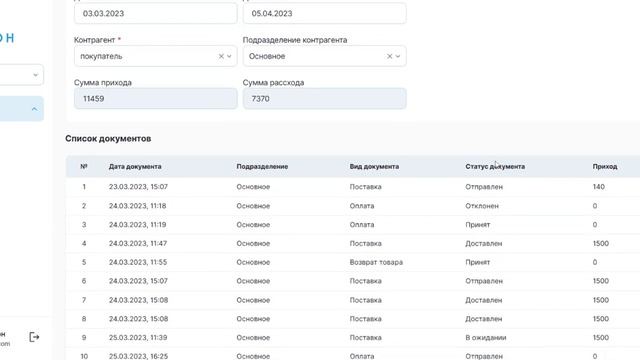Image resolution: width=640 pixels, height=360 pixels.
Task: Sort by Дата документа column header
Action: (x=135, y=167)
